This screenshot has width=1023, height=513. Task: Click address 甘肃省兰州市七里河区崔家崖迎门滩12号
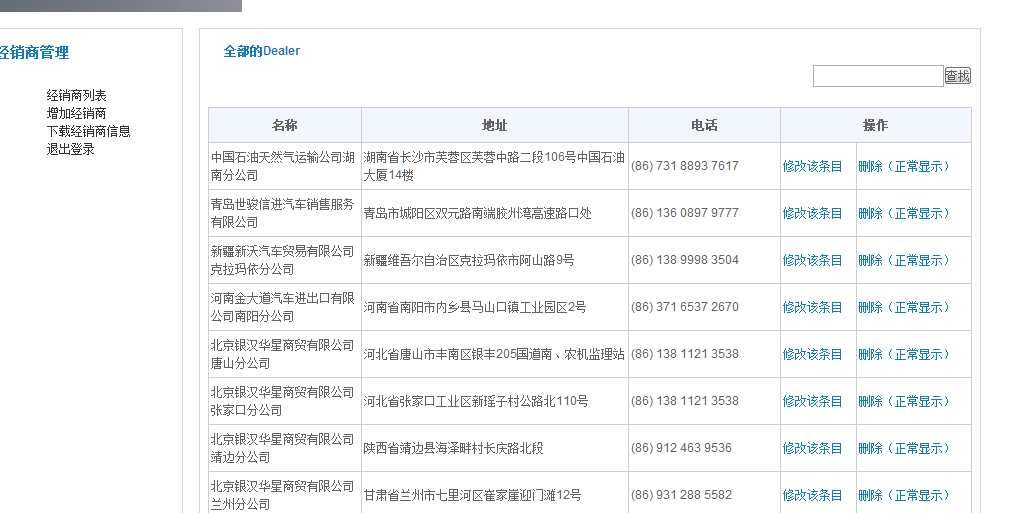[x=472, y=495]
